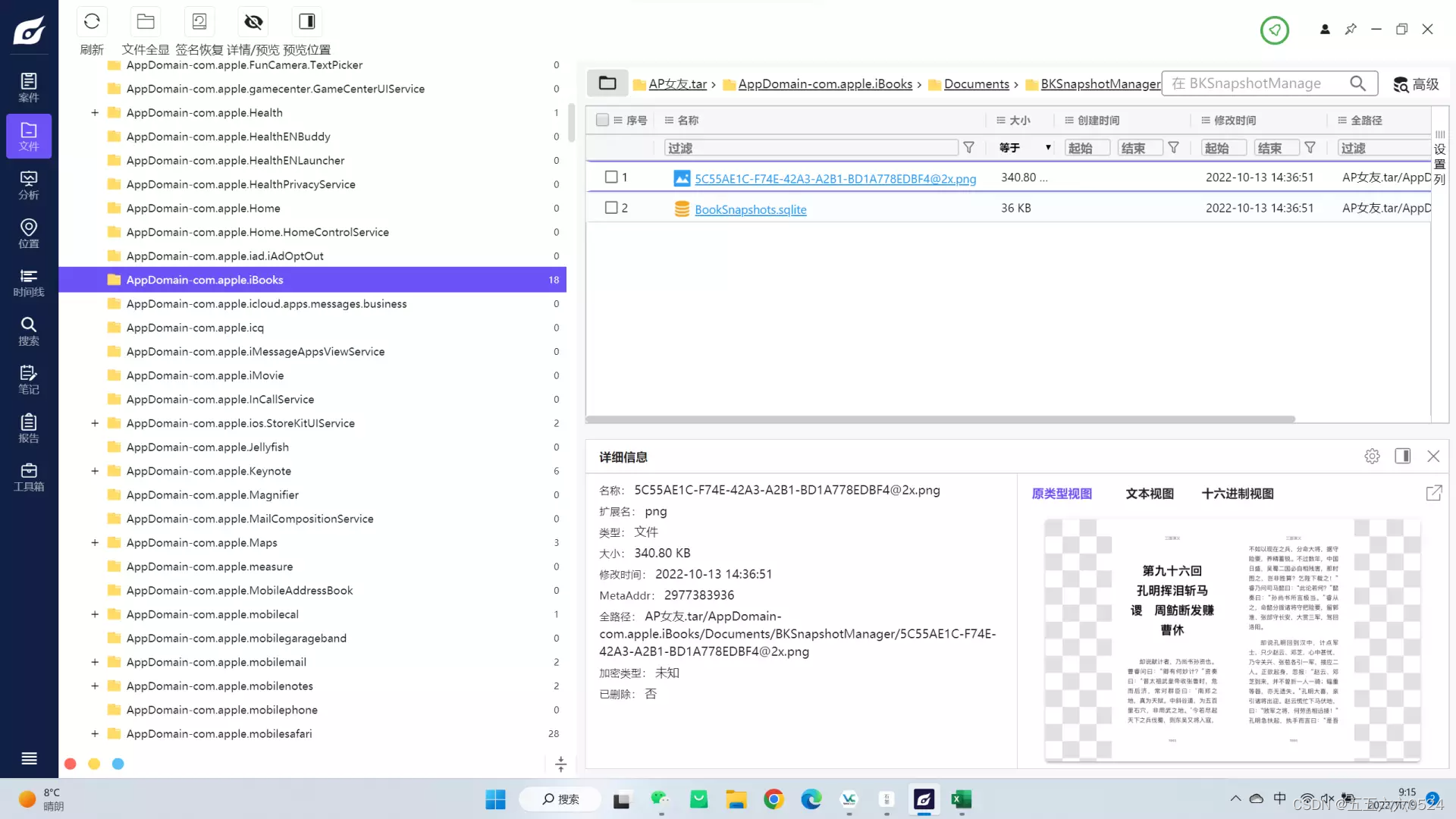
Task: Open the 报告 report sidebar section
Action: coord(29,428)
